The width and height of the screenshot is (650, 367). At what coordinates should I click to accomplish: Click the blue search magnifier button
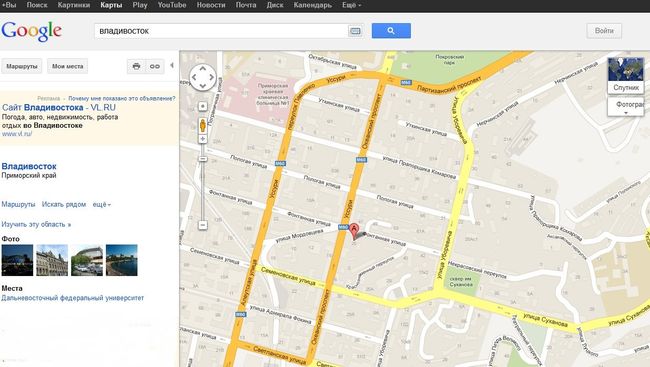point(391,31)
